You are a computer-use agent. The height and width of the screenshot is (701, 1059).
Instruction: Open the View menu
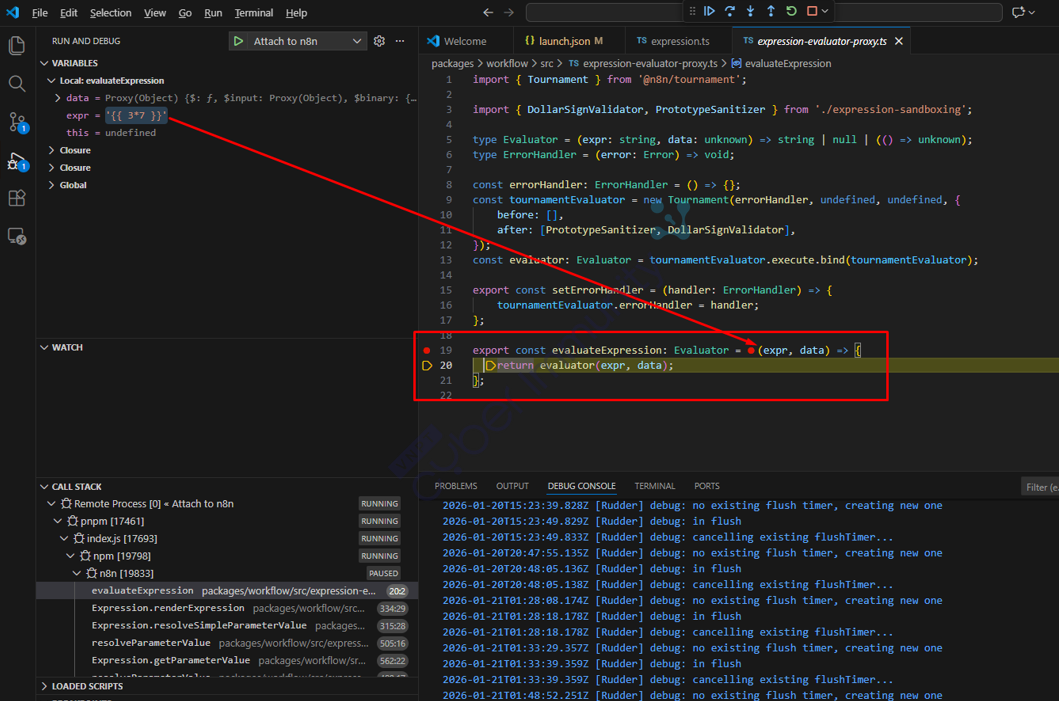(155, 13)
